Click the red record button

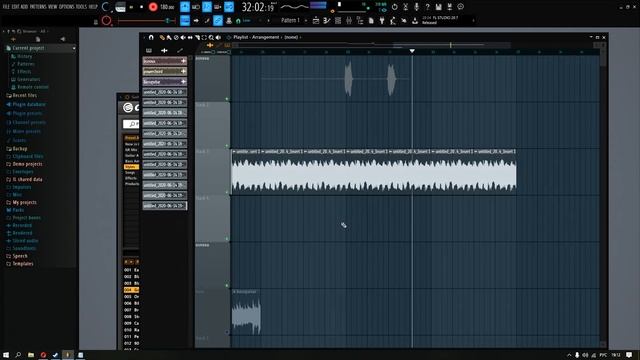153,7
